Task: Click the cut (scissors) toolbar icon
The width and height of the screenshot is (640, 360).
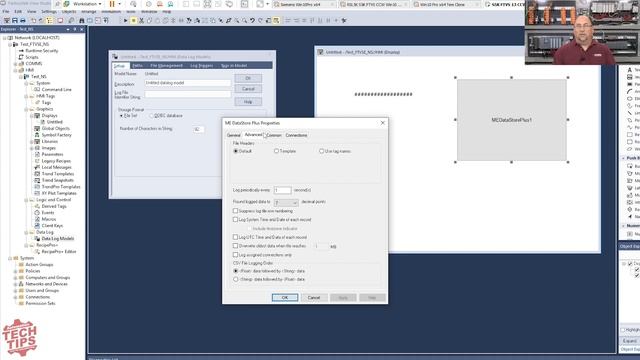Action: [x=142, y=20]
